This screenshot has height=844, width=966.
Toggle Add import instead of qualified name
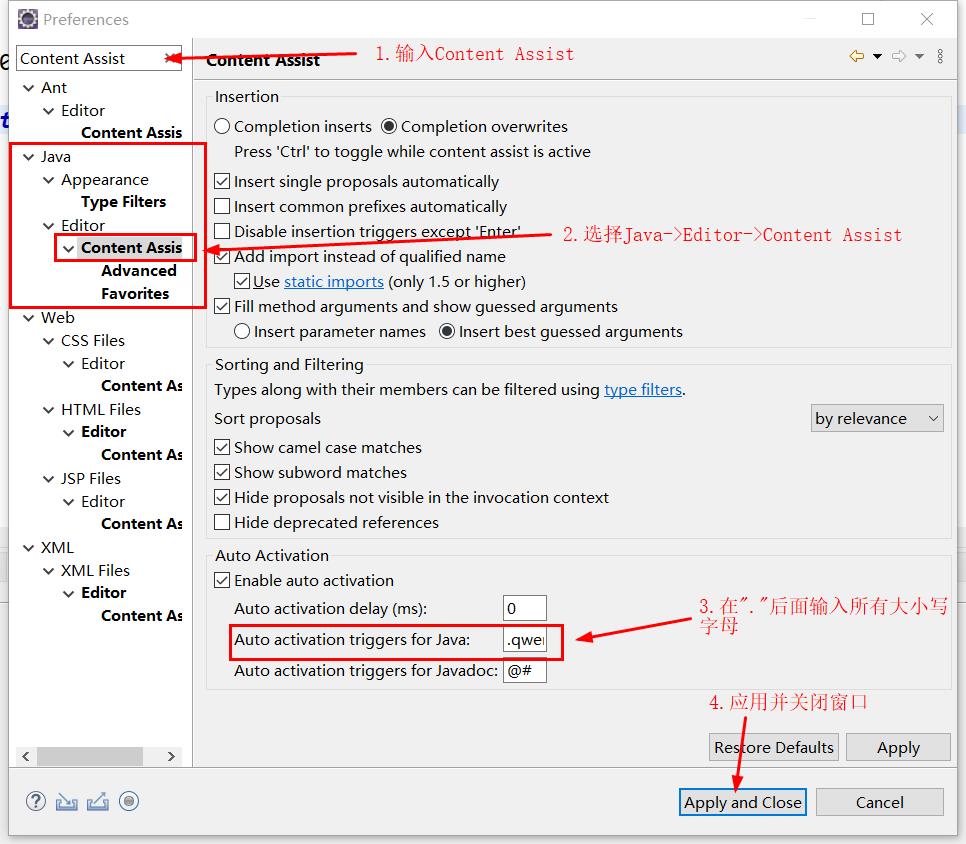(x=222, y=256)
